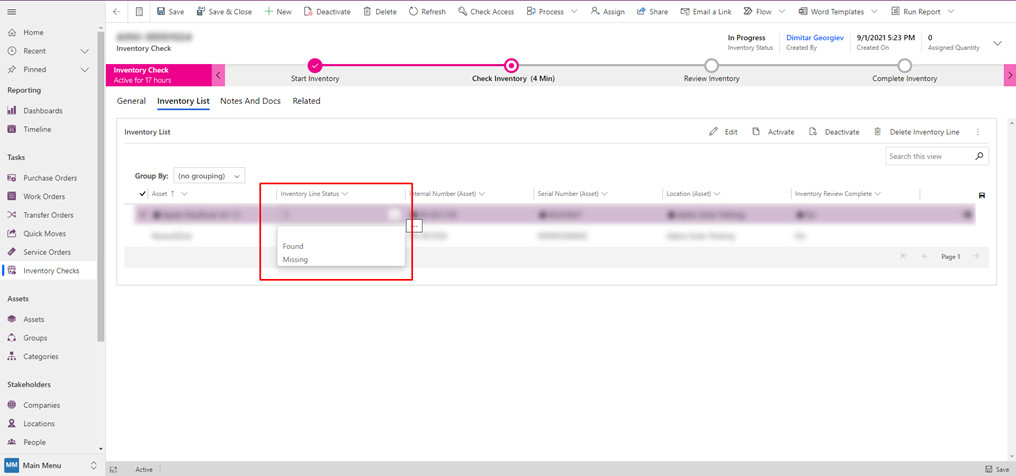Click the Save icon in command bar
The height and width of the screenshot is (476, 1016).
point(162,12)
